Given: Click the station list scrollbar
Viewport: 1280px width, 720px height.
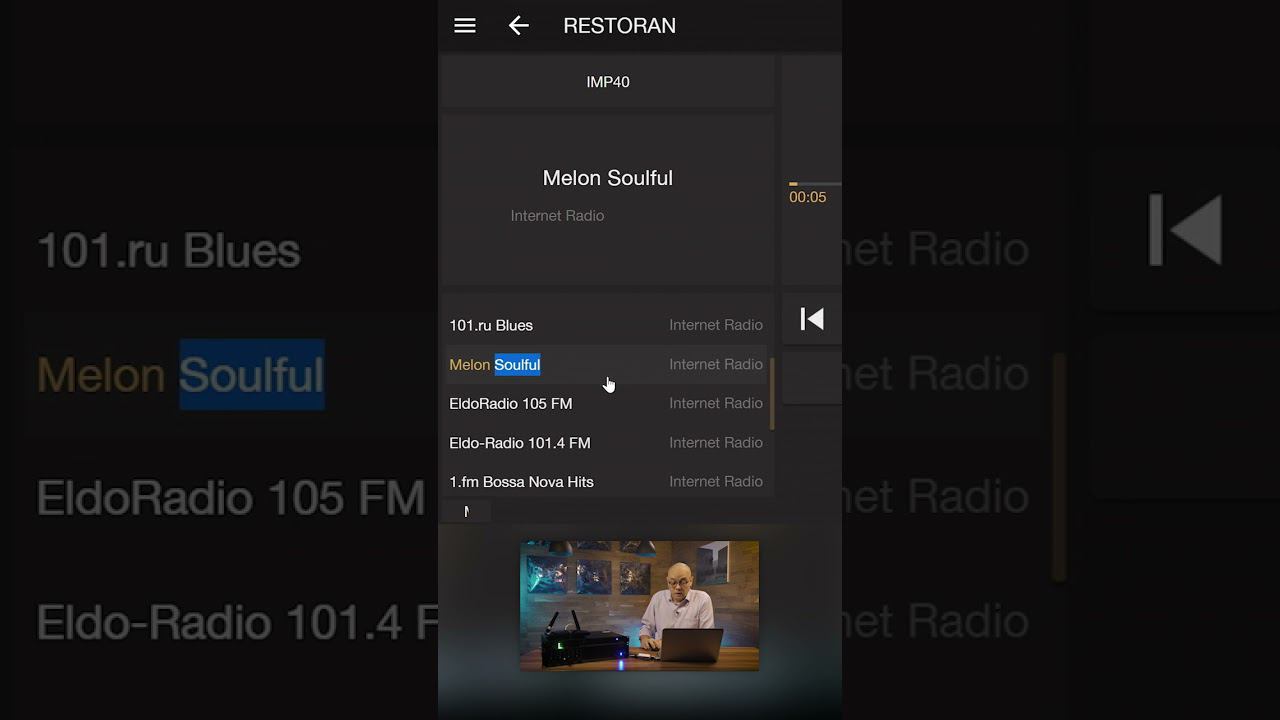Looking at the screenshot, I should click(x=772, y=394).
